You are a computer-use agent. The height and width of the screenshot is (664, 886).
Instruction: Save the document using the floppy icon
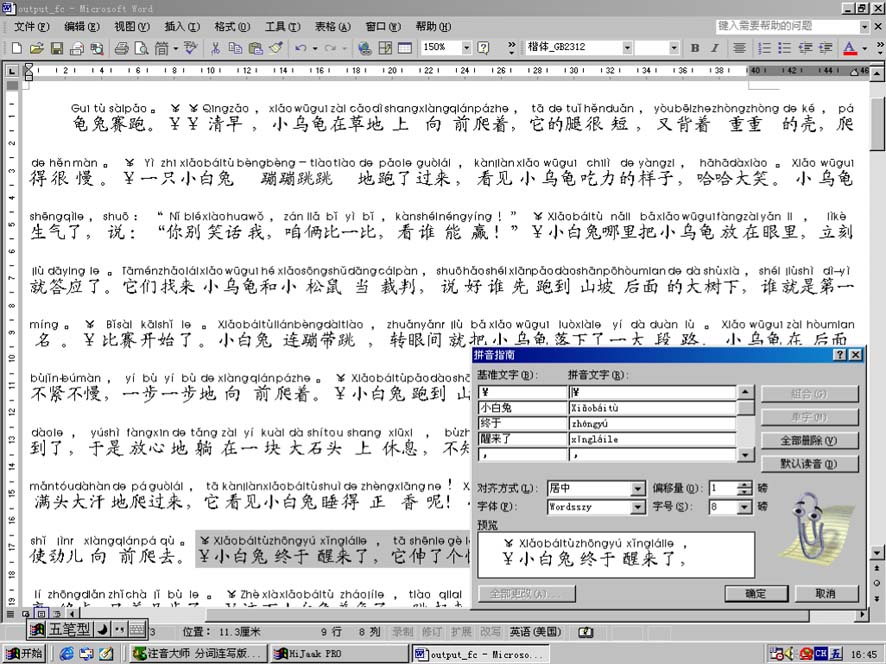click(57, 48)
